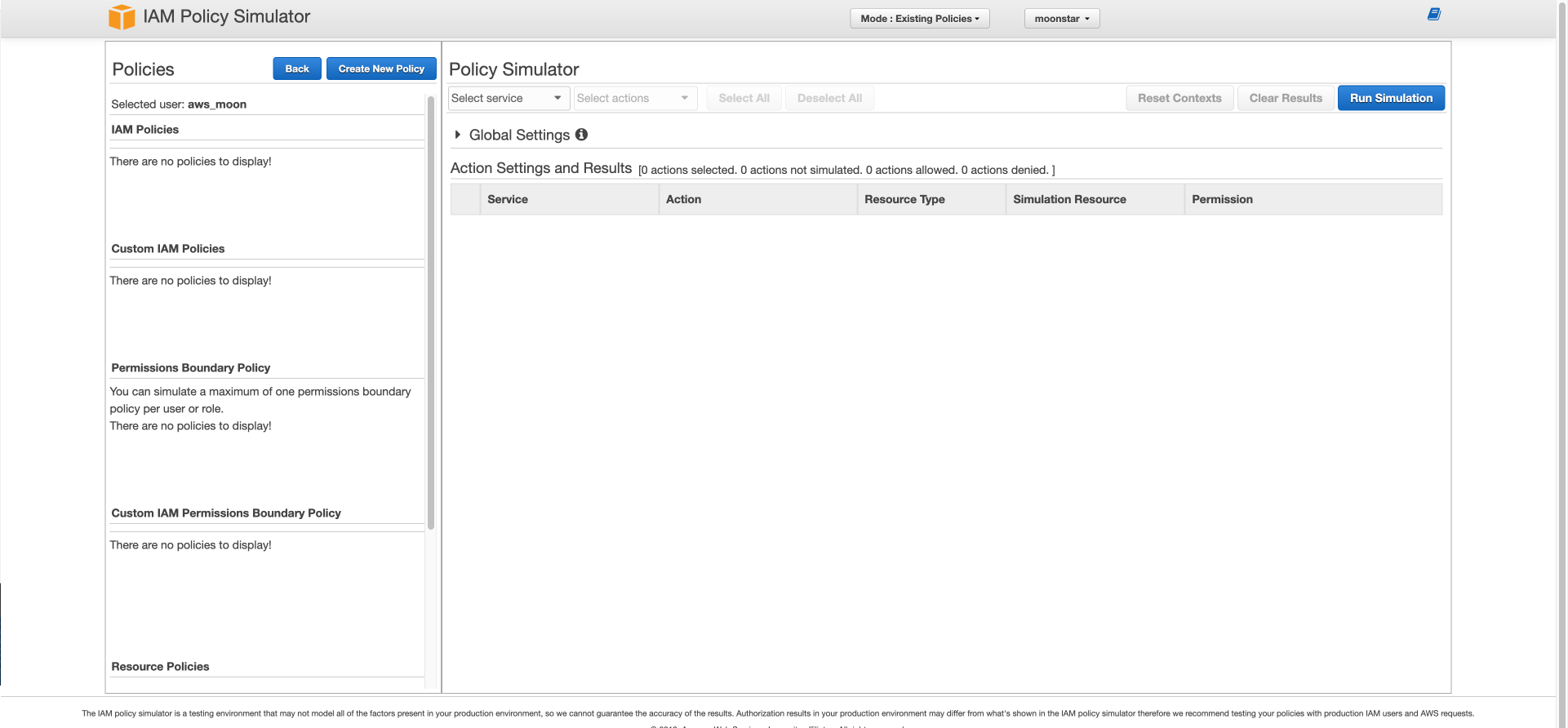Click Custom IAM Permissions Boundary Policy heading
This screenshot has height=728, width=1568.
click(x=226, y=513)
